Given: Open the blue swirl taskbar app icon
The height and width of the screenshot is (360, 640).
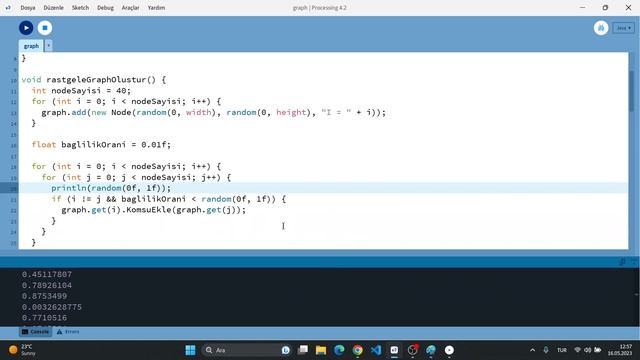Looking at the screenshot, I should coord(431,350).
